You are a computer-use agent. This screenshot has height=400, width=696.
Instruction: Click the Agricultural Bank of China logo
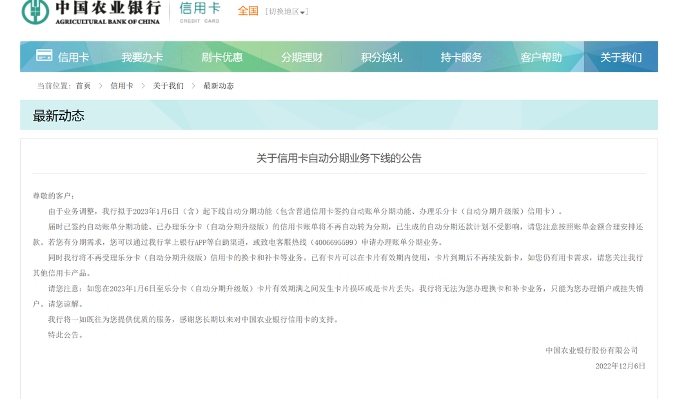click(92, 12)
